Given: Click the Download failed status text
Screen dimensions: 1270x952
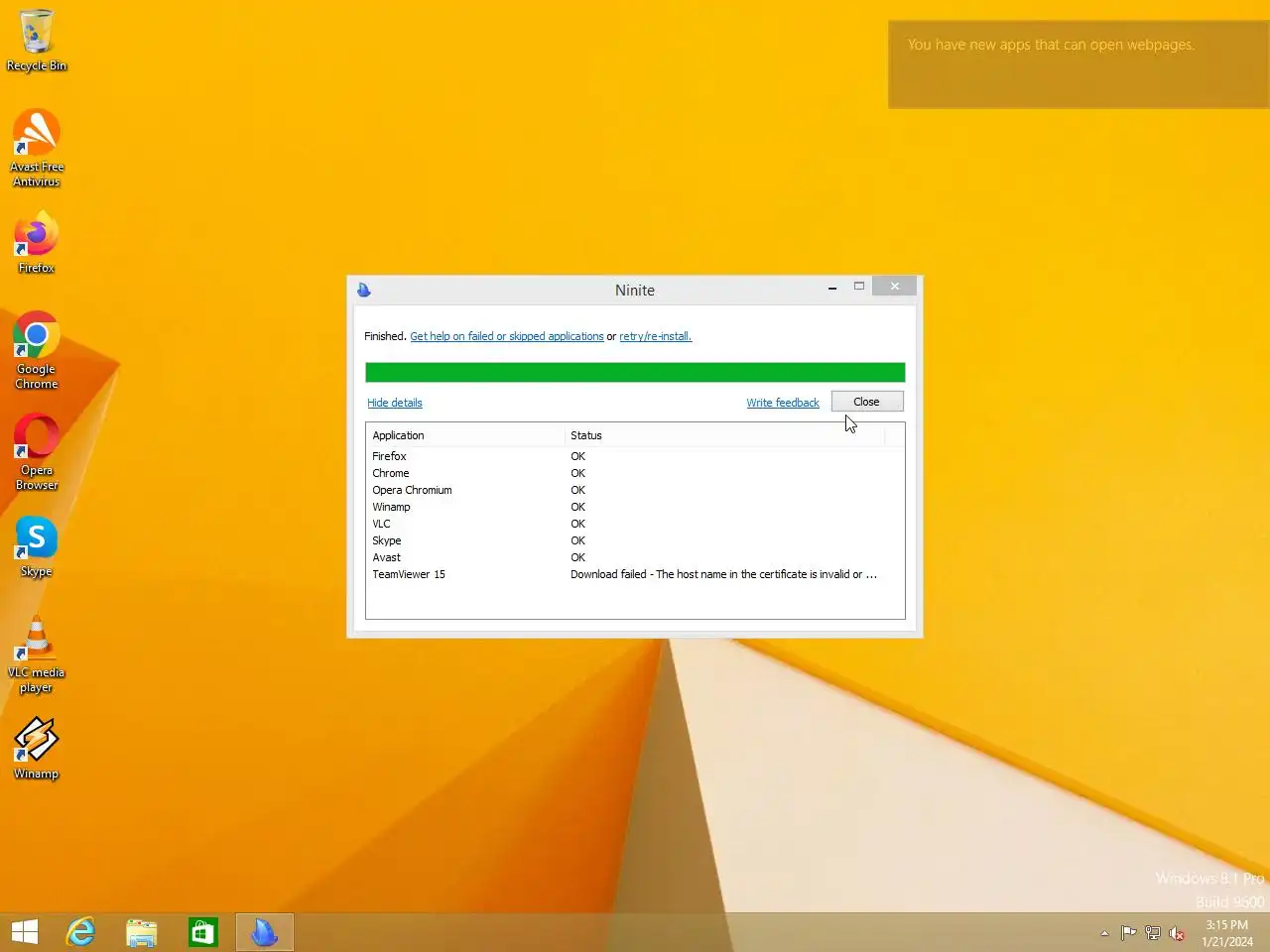Looking at the screenshot, I should [x=723, y=574].
